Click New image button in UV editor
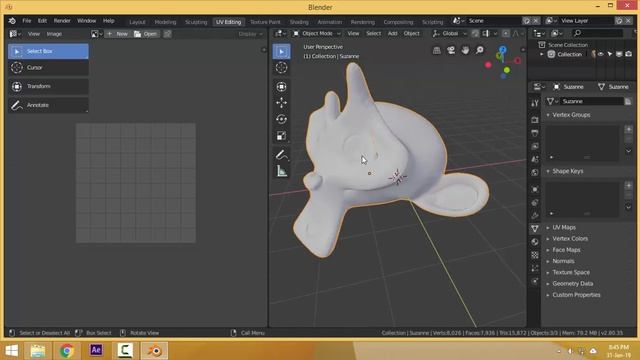The height and width of the screenshot is (360, 640). [x=118, y=34]
